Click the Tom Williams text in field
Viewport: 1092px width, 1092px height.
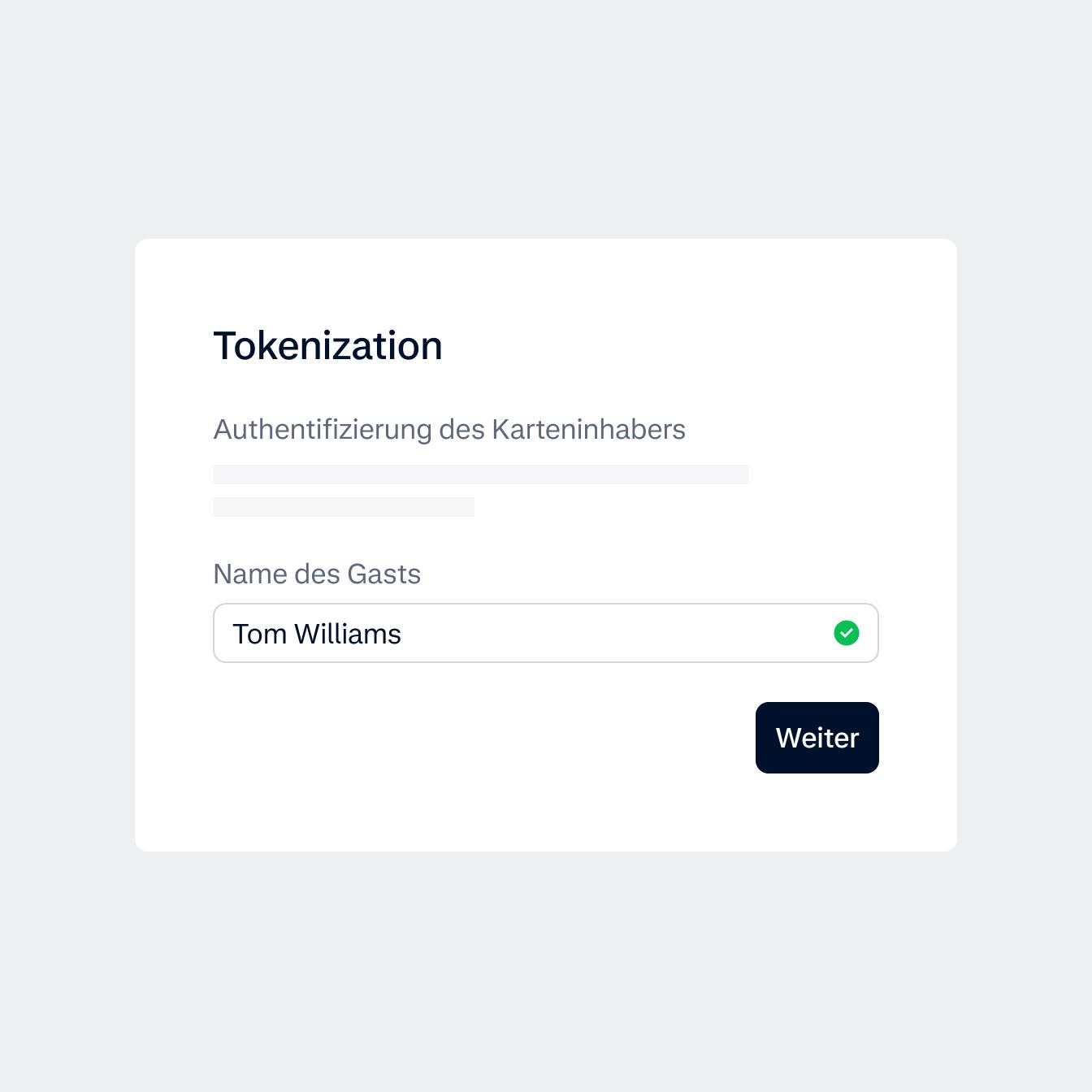tap(317, 634)
